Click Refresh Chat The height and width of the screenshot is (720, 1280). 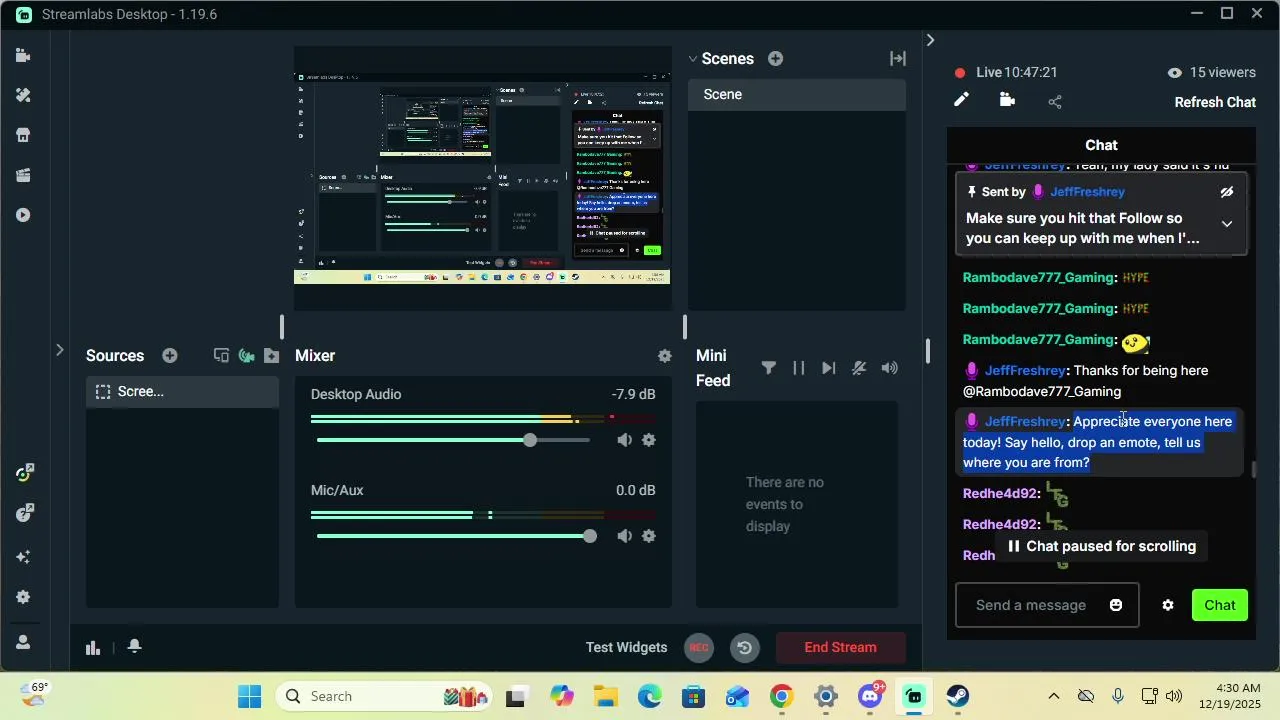coord(1215,102)
